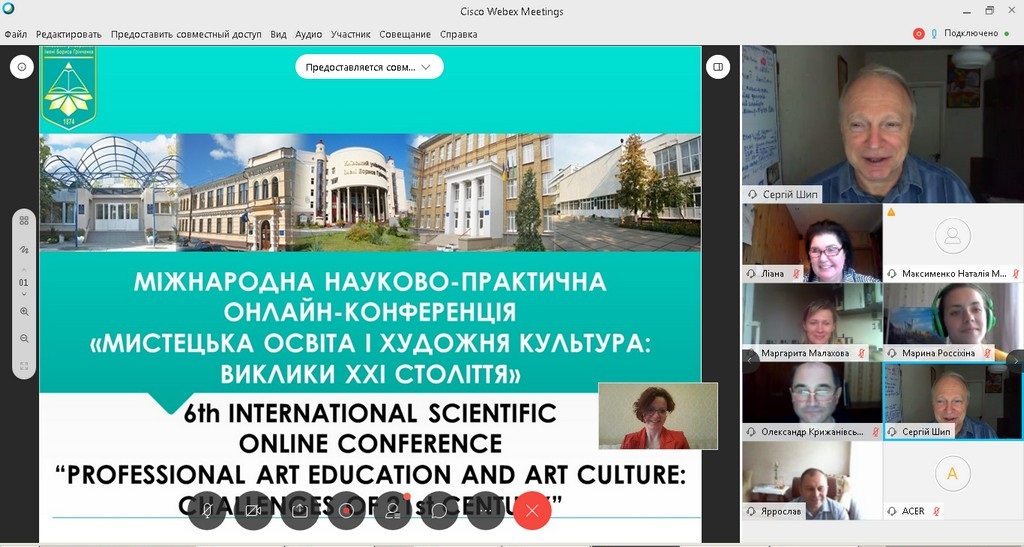
Task: Select ACER participant tile
Action: coord(952,480)
